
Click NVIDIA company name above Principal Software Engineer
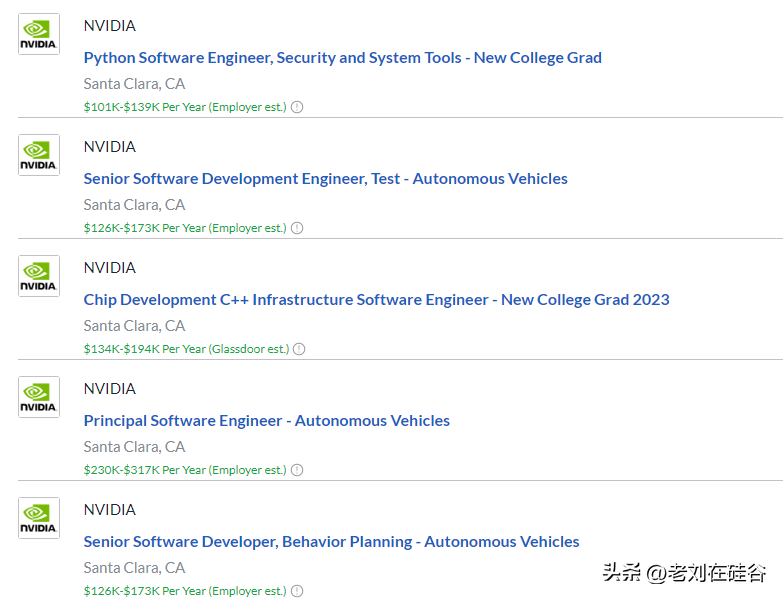click(109, 389)
